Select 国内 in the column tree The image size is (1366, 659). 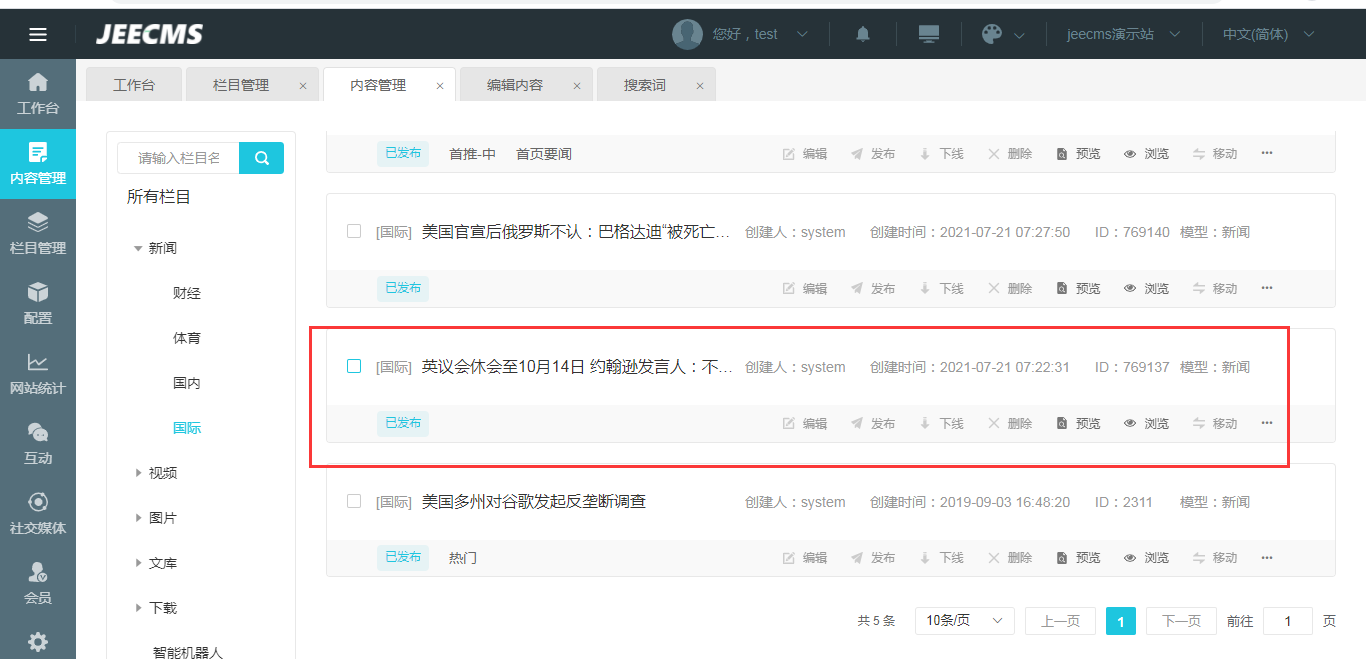coord(187,383)
